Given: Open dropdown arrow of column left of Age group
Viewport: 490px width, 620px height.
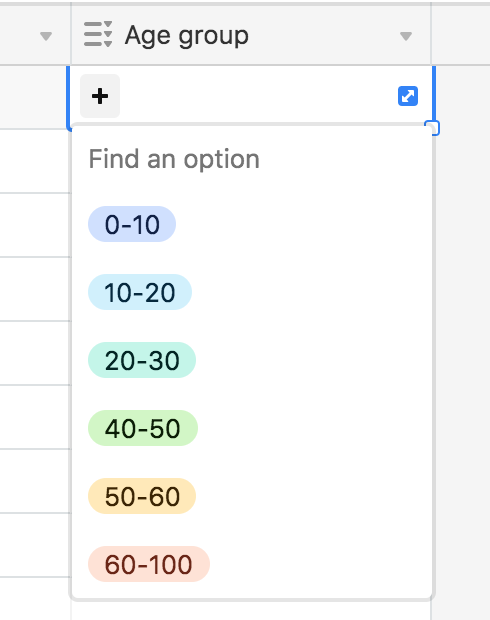Looking at the screenshot, I should click(46, 36).
